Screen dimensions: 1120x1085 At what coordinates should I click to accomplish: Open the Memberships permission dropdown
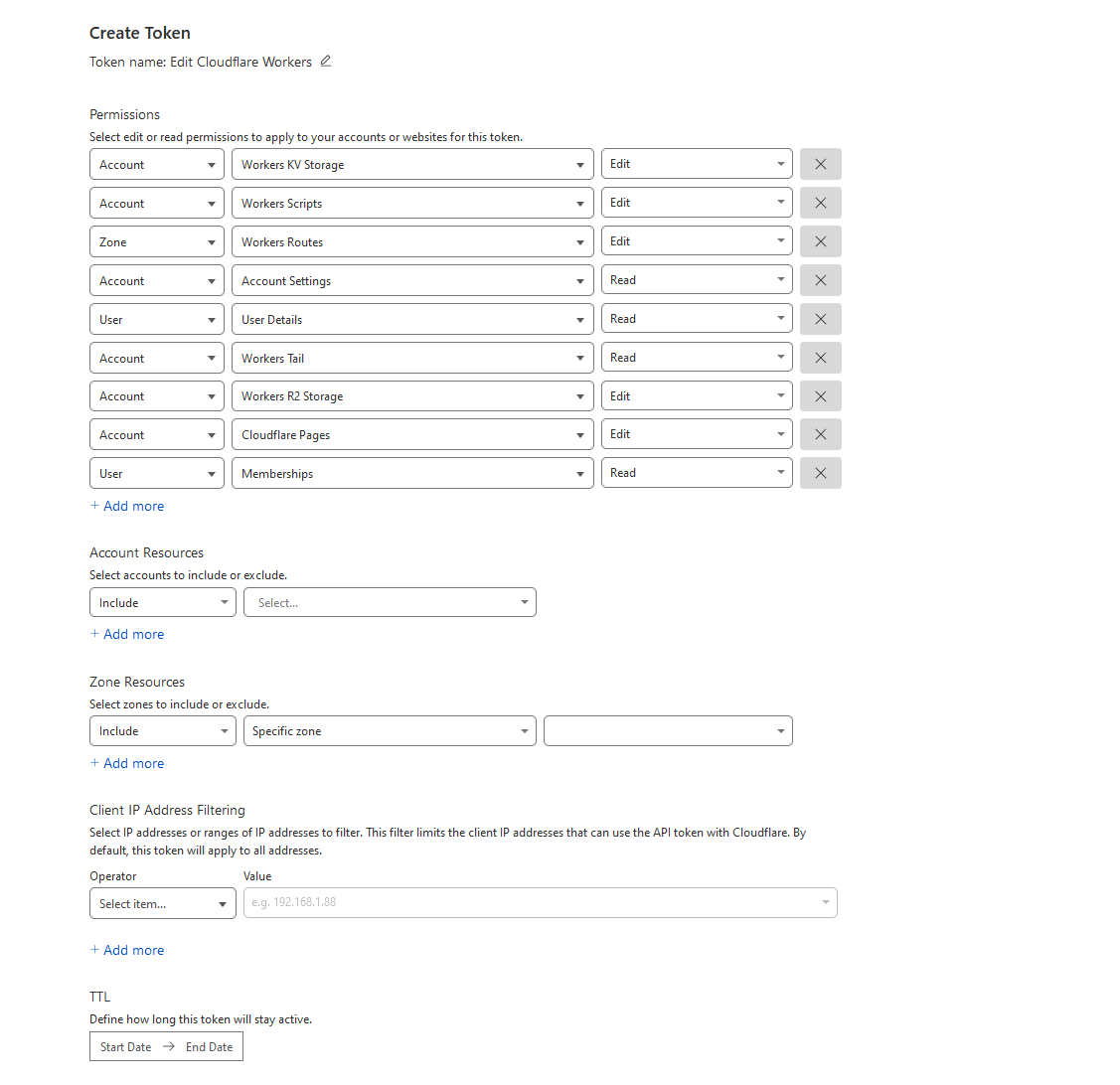coord(412,473)
